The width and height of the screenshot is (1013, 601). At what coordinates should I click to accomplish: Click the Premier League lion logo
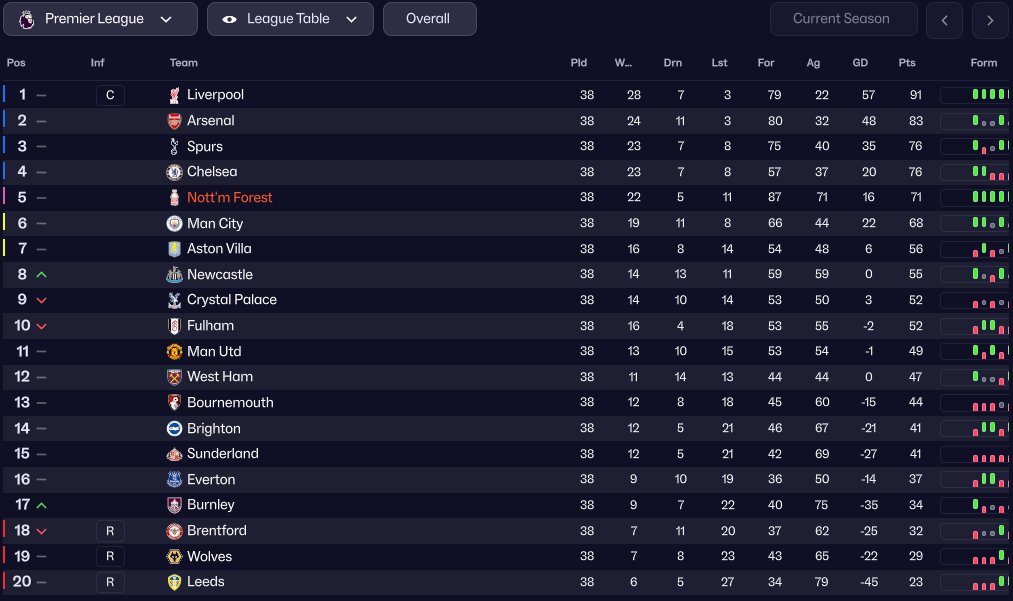26,19
